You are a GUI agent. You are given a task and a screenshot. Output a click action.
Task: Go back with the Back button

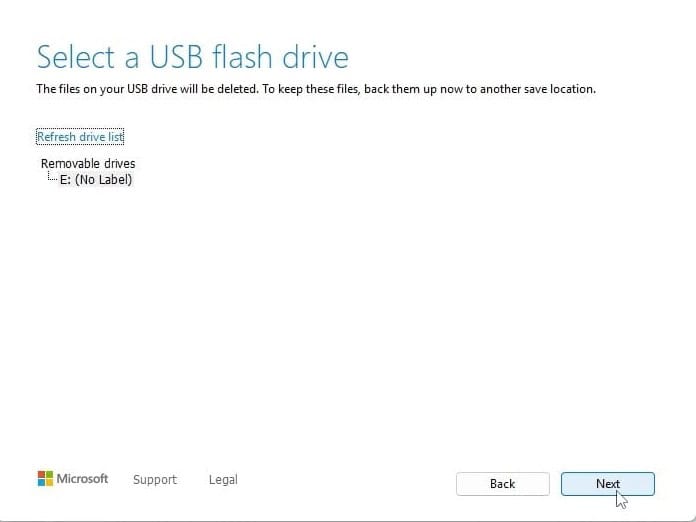pyautogui.click(x=502, y=484)
